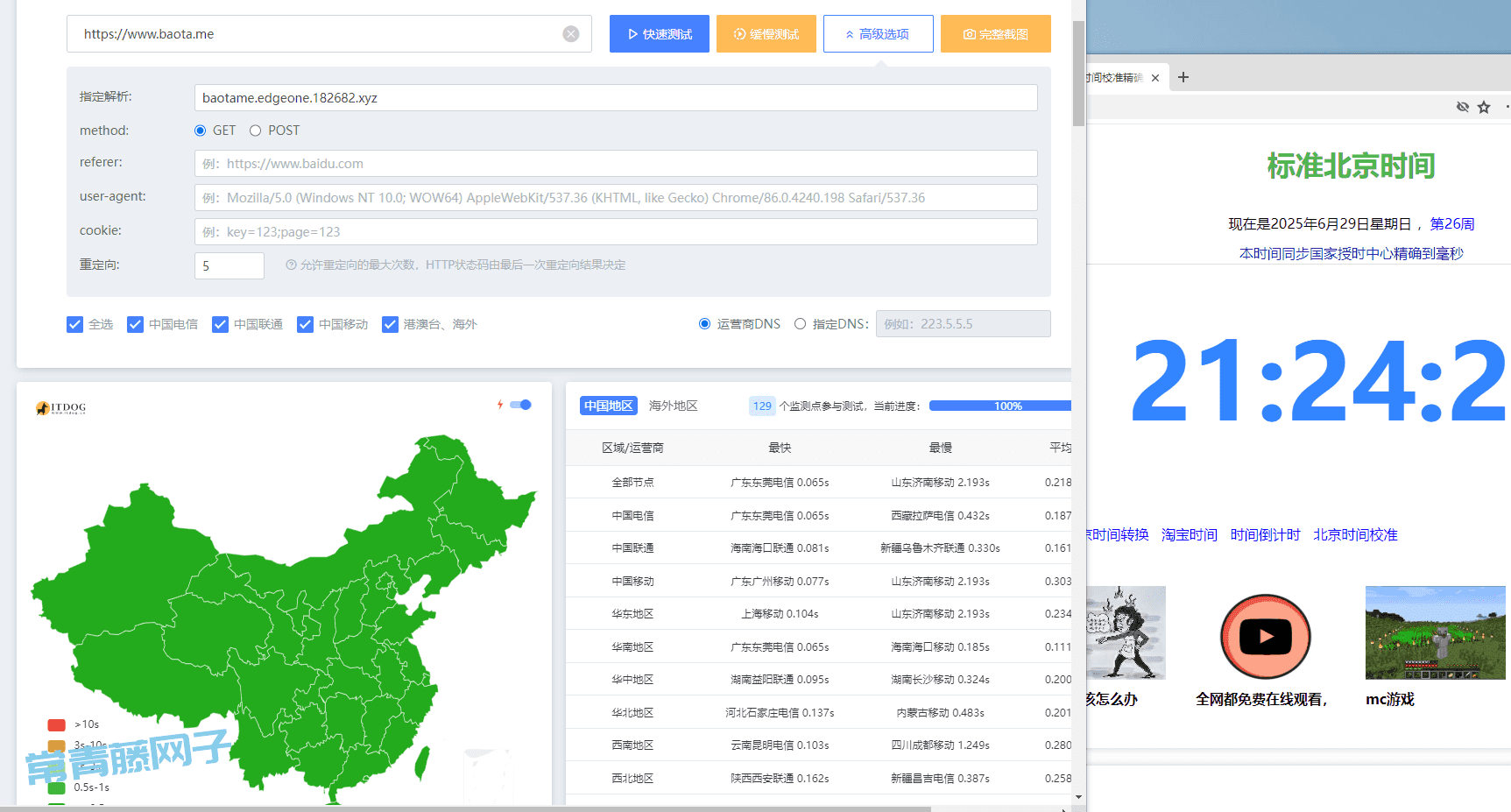Click the mc游戏 caption link
Screen dimensions: 1511x812
pos(1390,699)
